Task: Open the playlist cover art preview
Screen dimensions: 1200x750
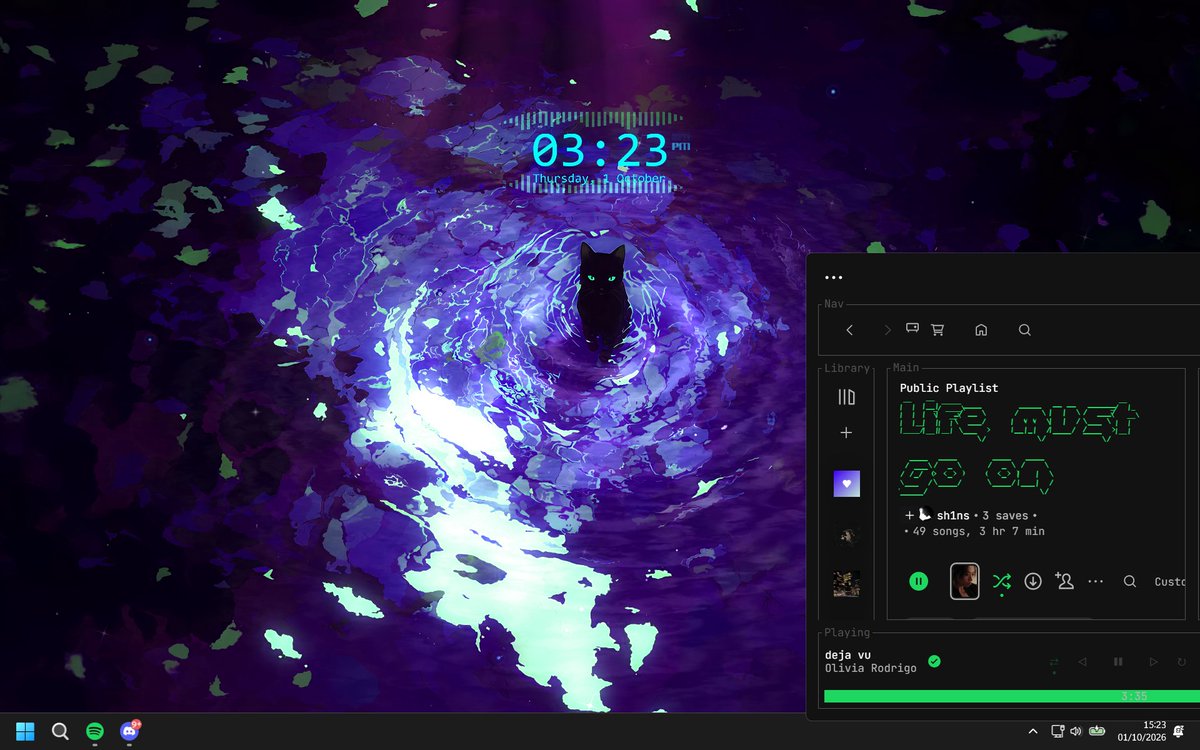Action: point(964,581)
